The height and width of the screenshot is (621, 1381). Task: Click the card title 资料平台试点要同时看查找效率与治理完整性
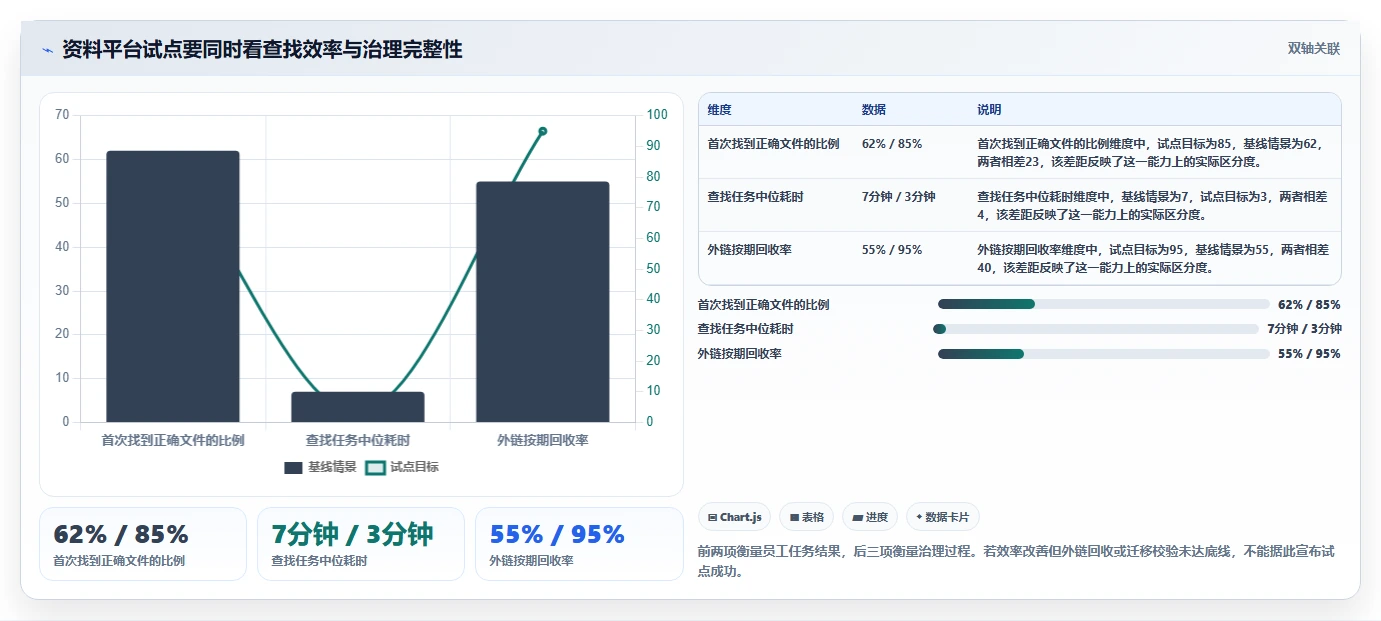(x=262, y=50)
